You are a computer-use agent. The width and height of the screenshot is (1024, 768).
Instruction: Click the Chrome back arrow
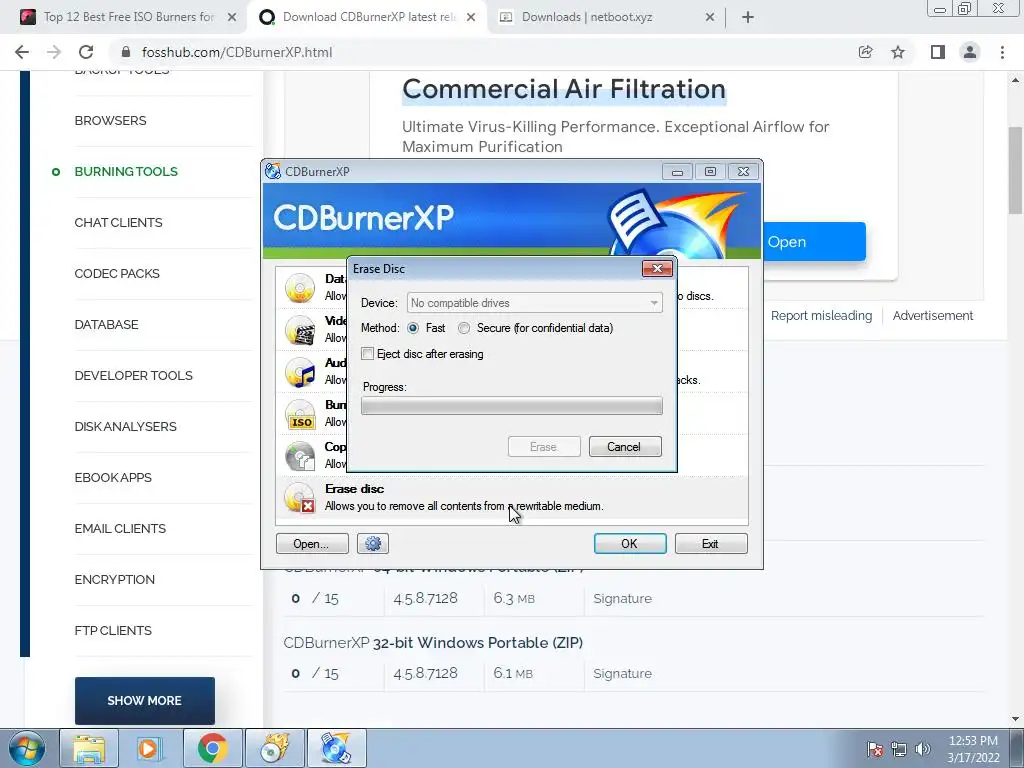point(22,52)
